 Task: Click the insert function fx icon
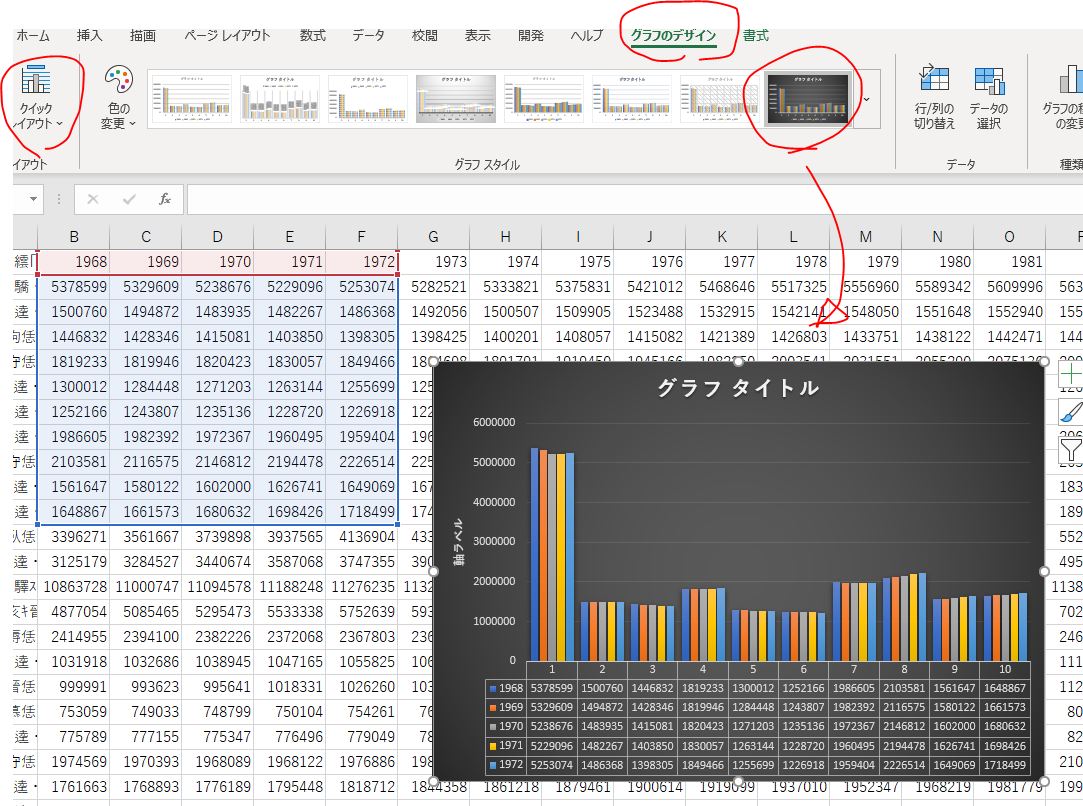pos(165,199)
